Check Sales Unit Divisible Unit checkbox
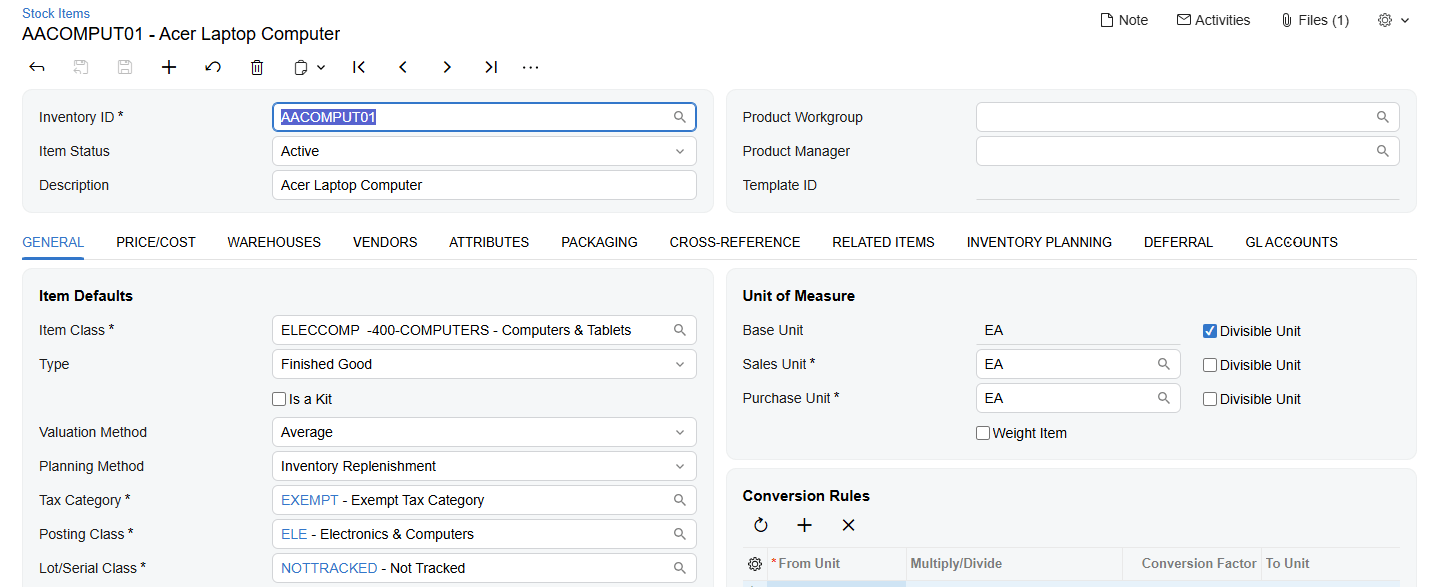 (x=1210, y=365)
